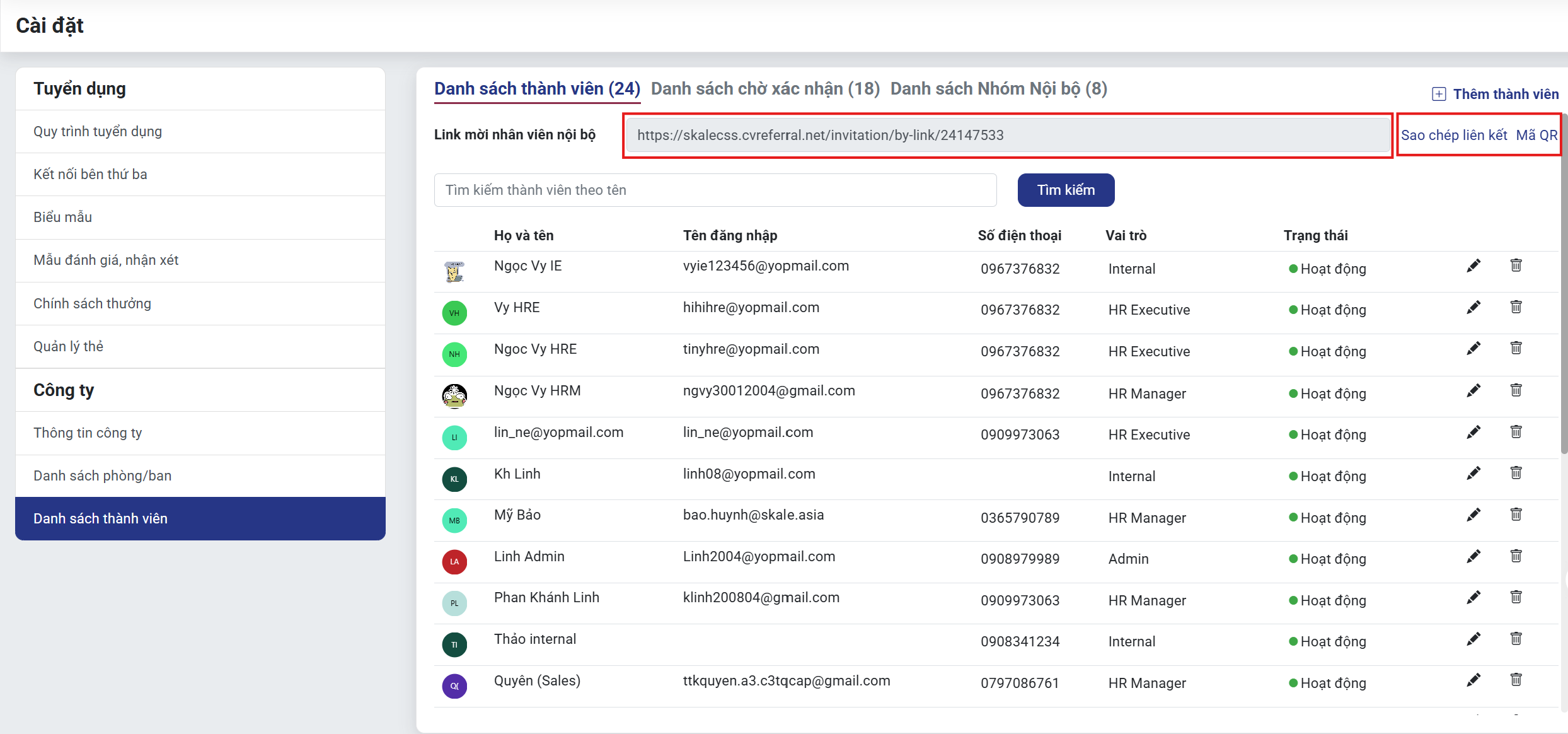This screenshot has width=1568, height=734.
Task: Switch to Danh sách chờ xác nhận tab
Action: click(x=765, y=89)
